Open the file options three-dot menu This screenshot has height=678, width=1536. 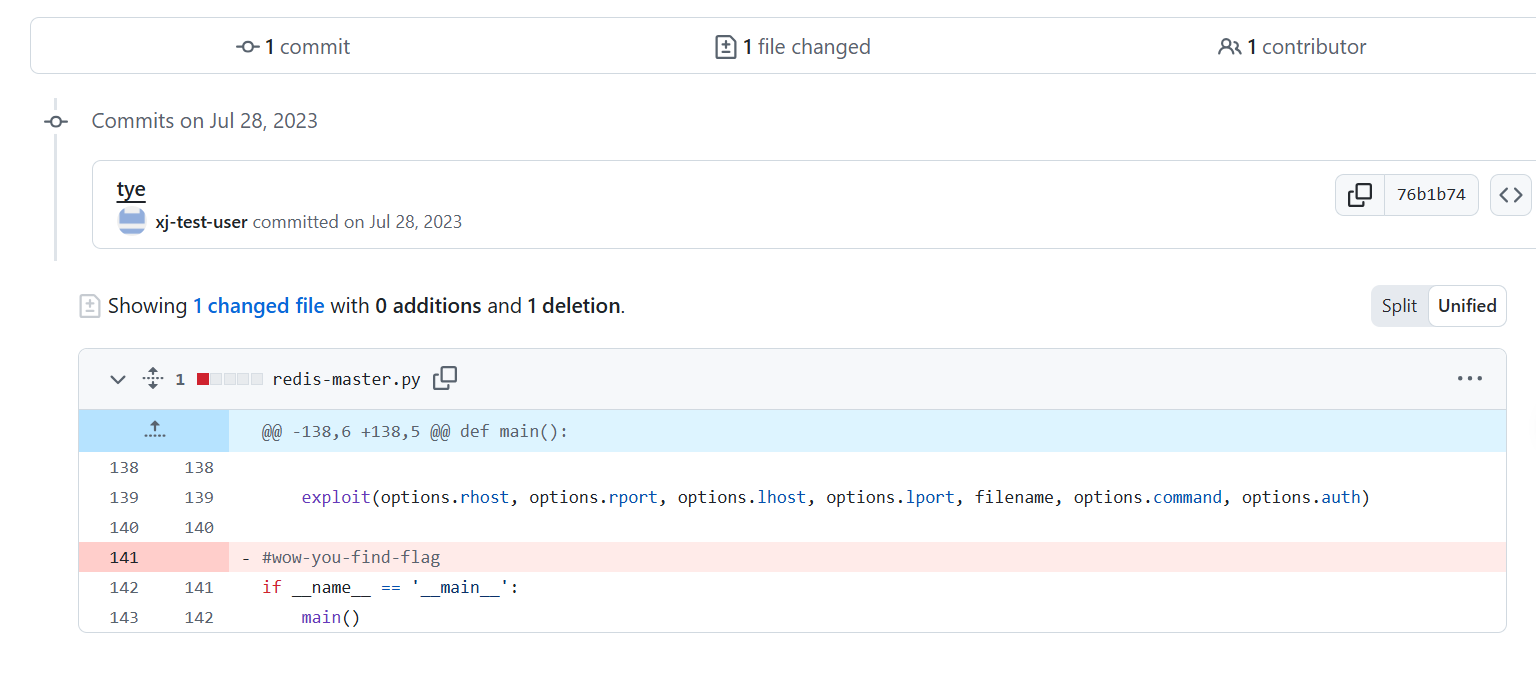(x=1469, y=379)
